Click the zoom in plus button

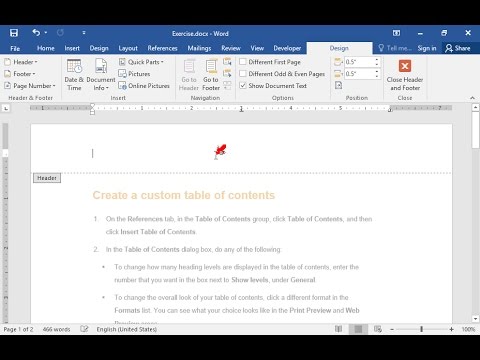click(451, 329)
